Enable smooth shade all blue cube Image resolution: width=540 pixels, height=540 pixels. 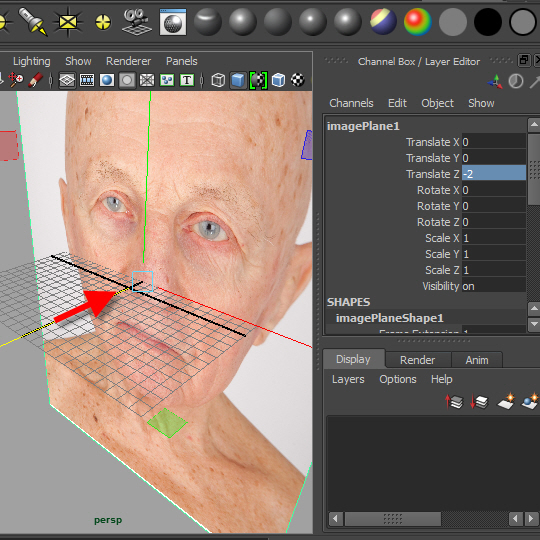coord(238,81)
